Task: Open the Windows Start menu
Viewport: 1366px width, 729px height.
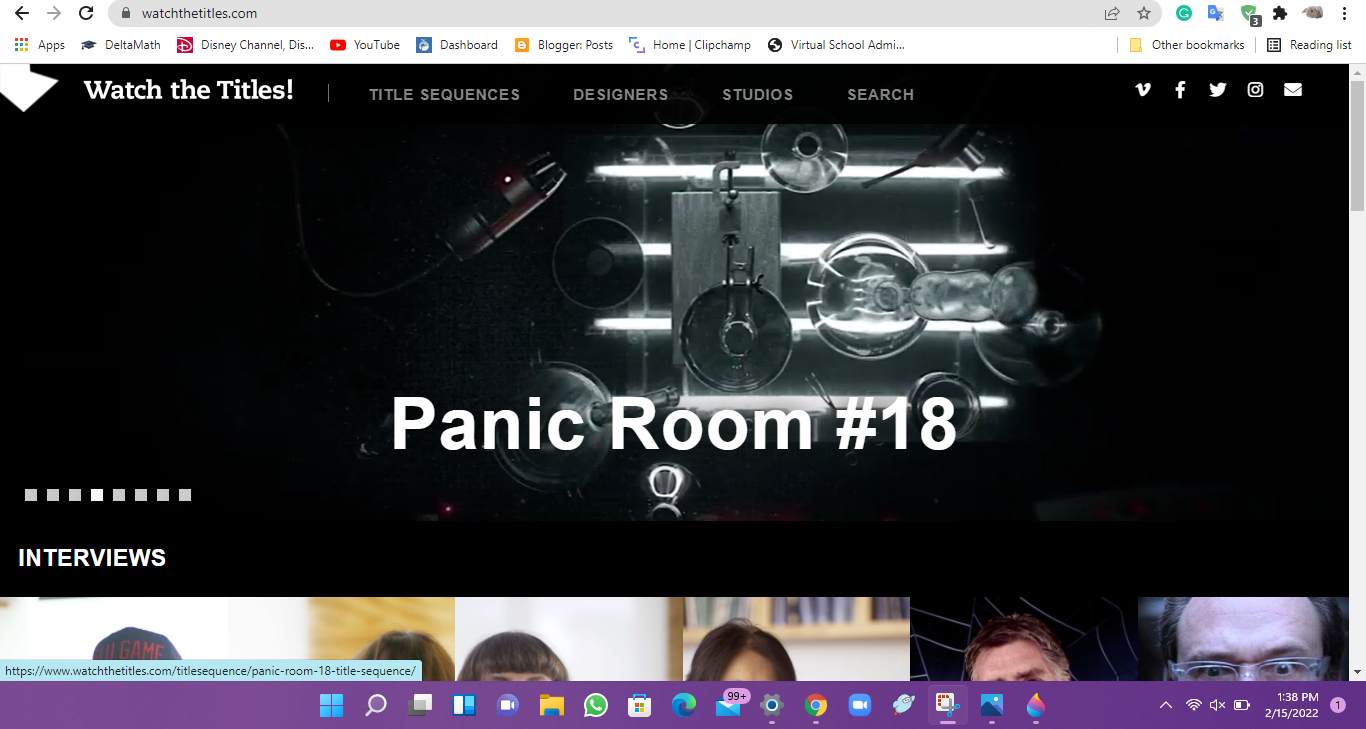Action: pyautogui.click(x=331, y=705)
